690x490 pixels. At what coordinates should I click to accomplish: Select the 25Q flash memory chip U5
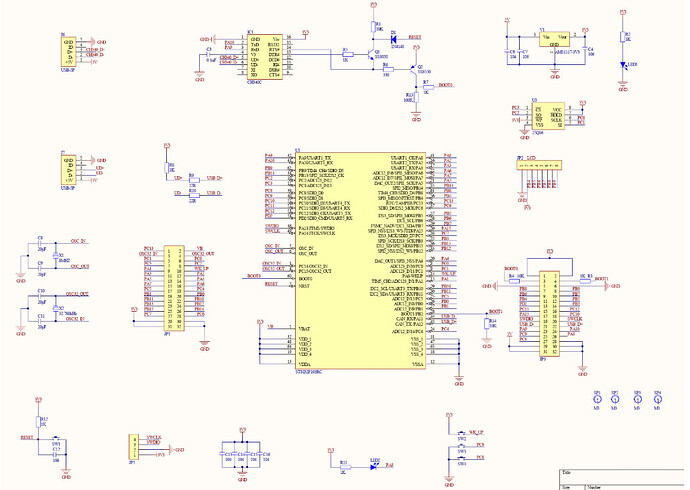(x=549, y=117)
